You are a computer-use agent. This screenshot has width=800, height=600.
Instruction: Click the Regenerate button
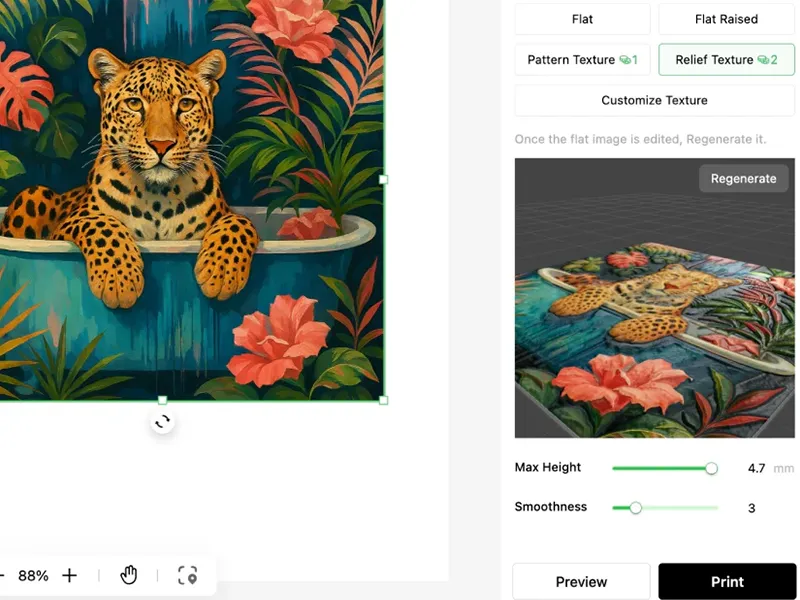(743, 179)
